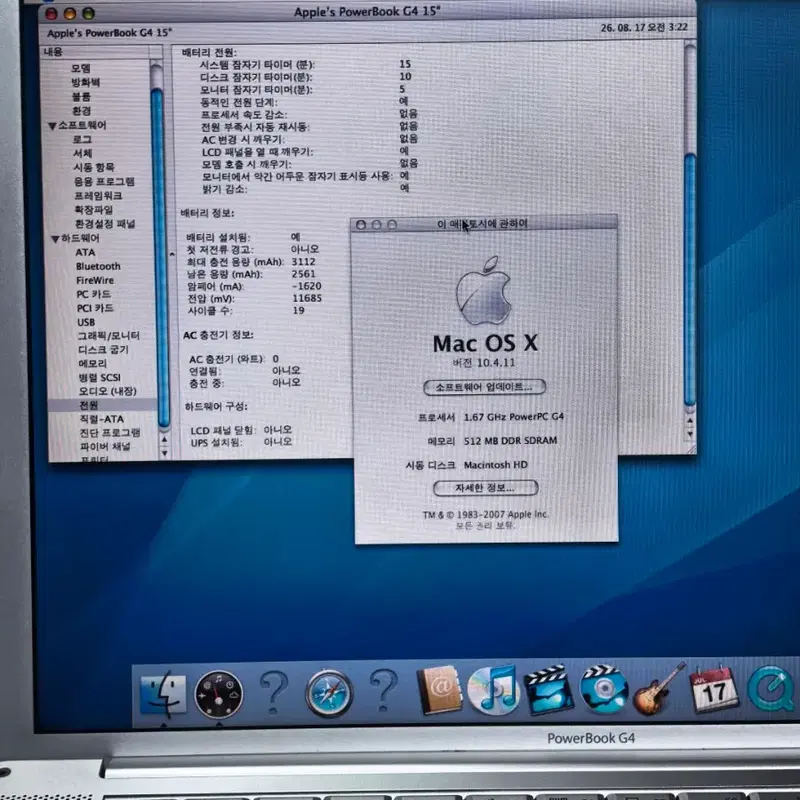Select 시동 항목 in the sidebar
This screenshot has width=800, height=800.
94,167
